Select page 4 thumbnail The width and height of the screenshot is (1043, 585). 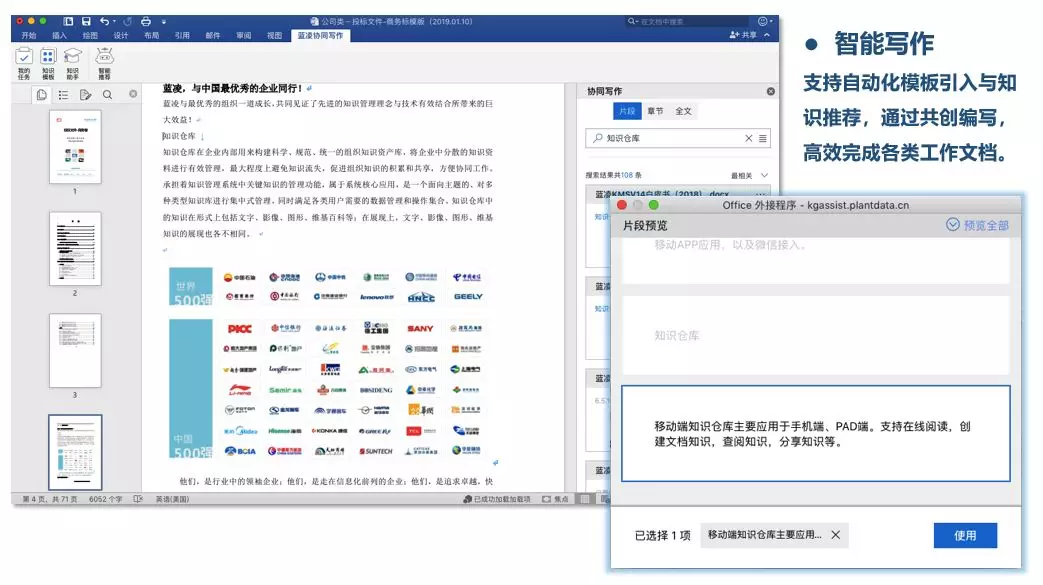75,452
